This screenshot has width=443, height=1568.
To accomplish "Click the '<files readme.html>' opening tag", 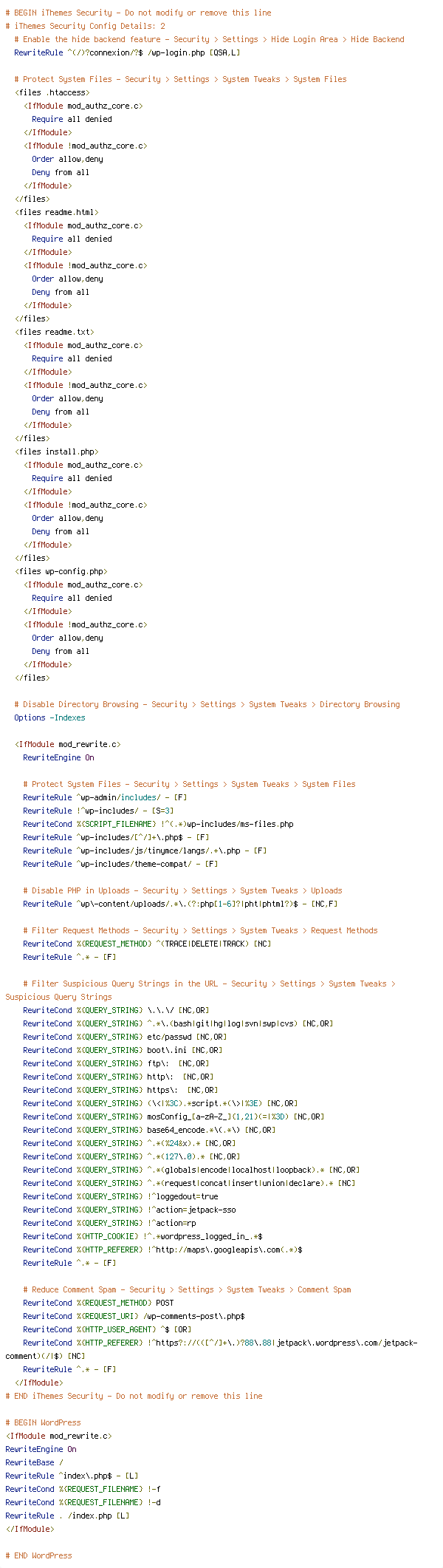I will (x=56, y=212).
